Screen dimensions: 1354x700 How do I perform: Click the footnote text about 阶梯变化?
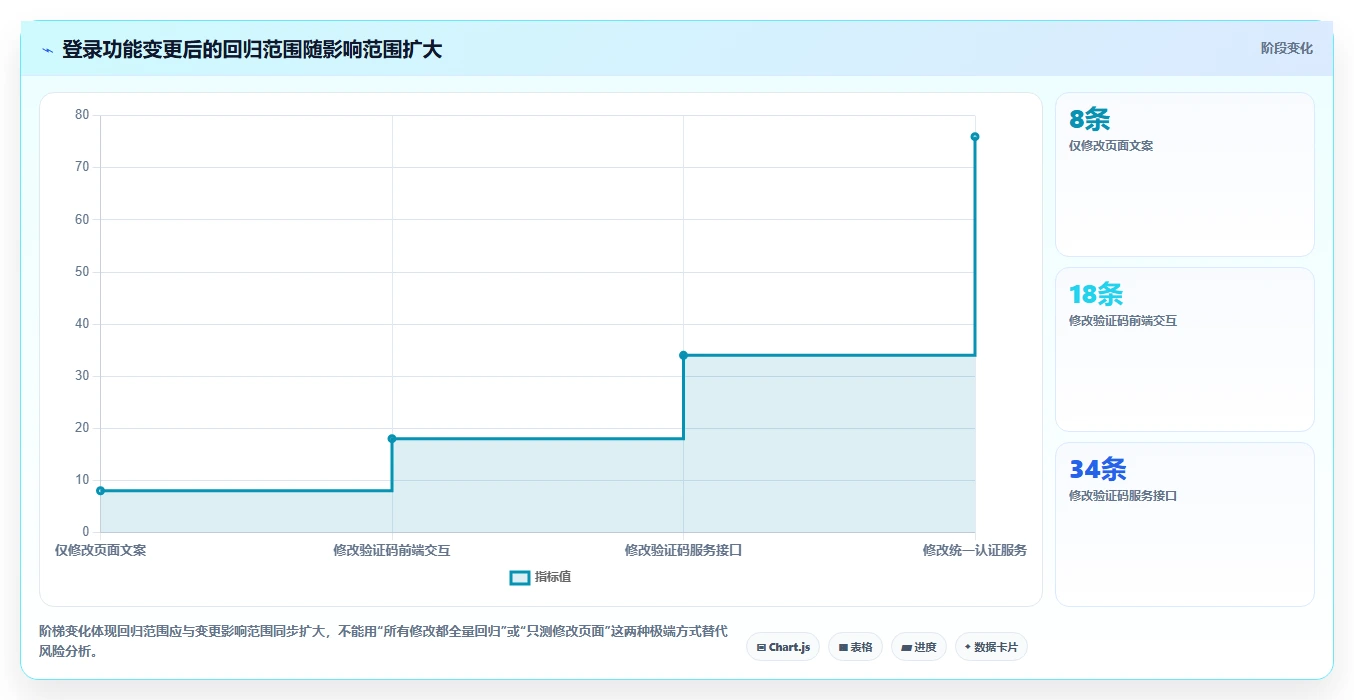click(x=384, y=641)
